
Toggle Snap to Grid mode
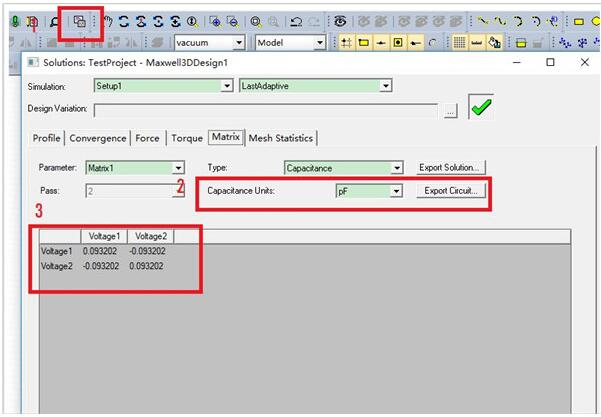click(x=346, y=43)
